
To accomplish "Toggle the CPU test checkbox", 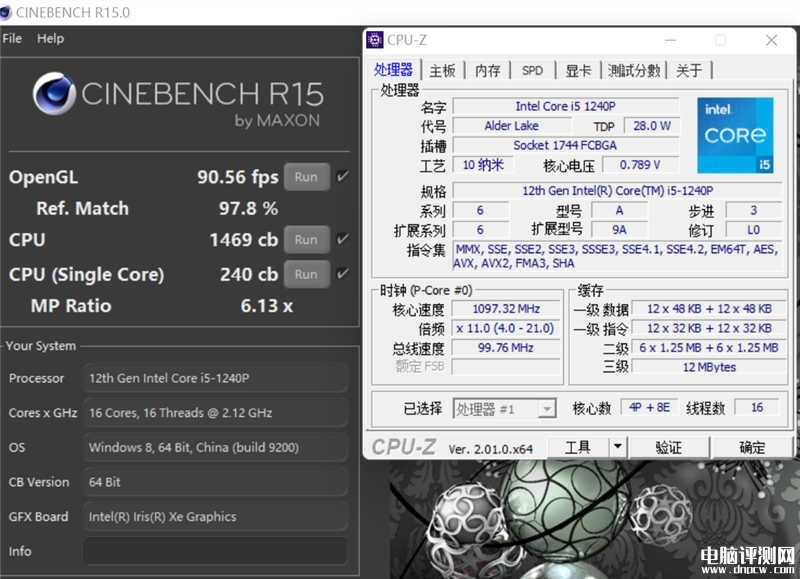I will pos(343,239).
